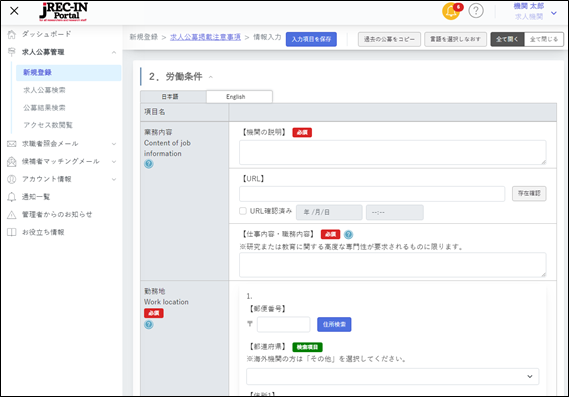The image size is (569, 397).
Task: Click 全て閉じる toggle button
Action: (x=544, y=39)
